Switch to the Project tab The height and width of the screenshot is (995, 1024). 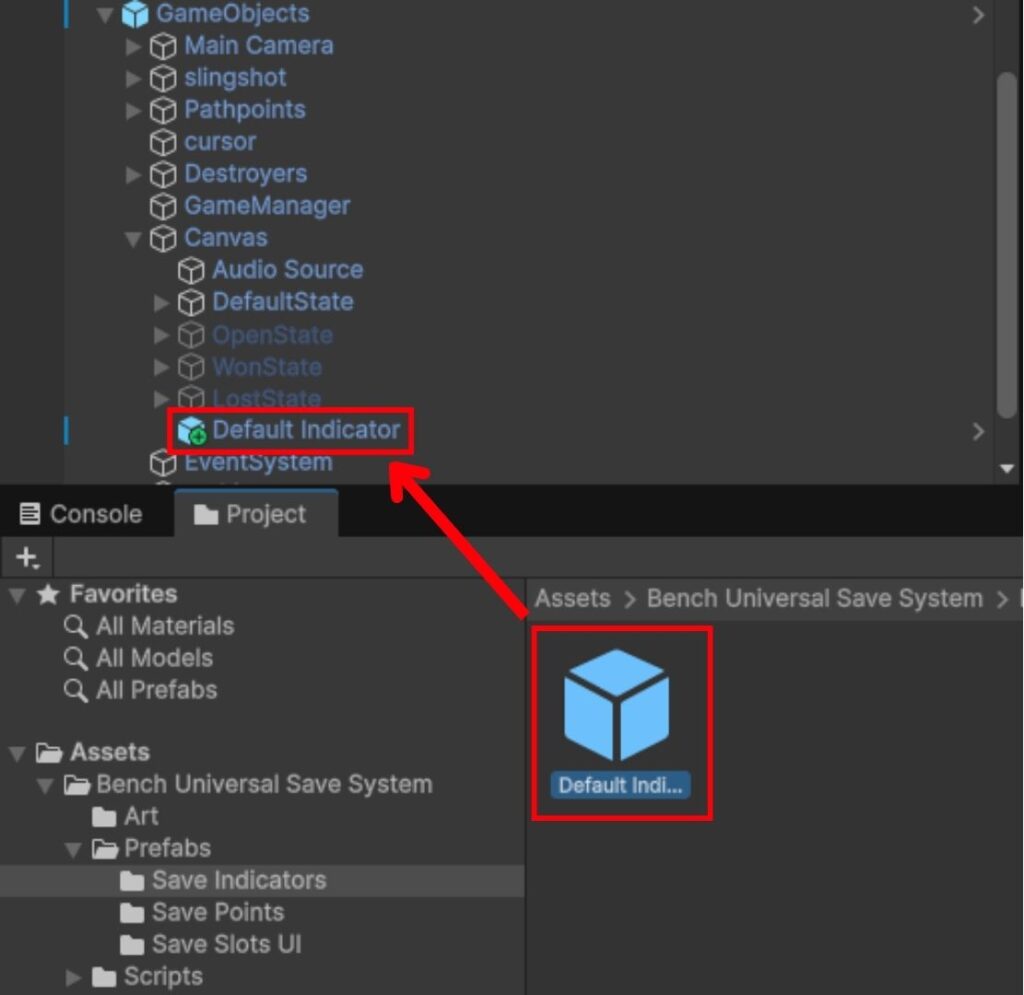point(256,514)
